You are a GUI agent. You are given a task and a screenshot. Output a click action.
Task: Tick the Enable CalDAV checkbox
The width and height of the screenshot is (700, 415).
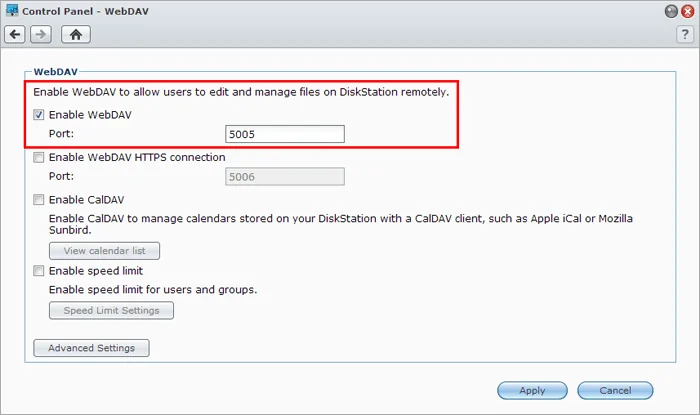[x=39, y=199]
